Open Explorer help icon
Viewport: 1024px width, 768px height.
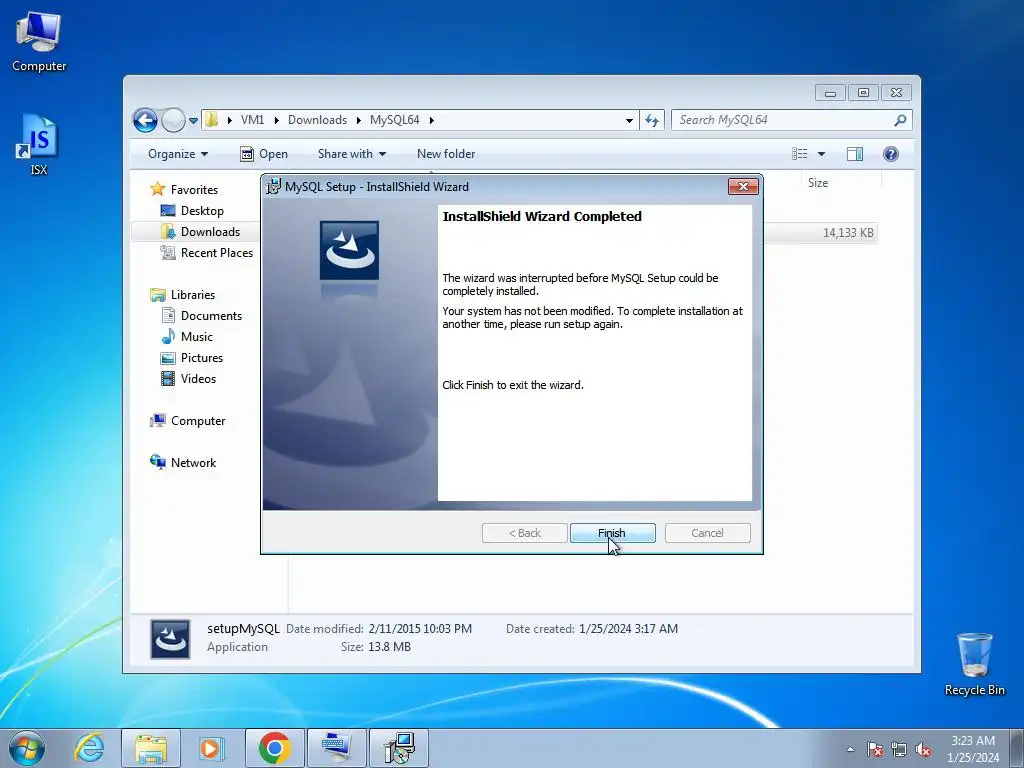(x=891, y=154)
